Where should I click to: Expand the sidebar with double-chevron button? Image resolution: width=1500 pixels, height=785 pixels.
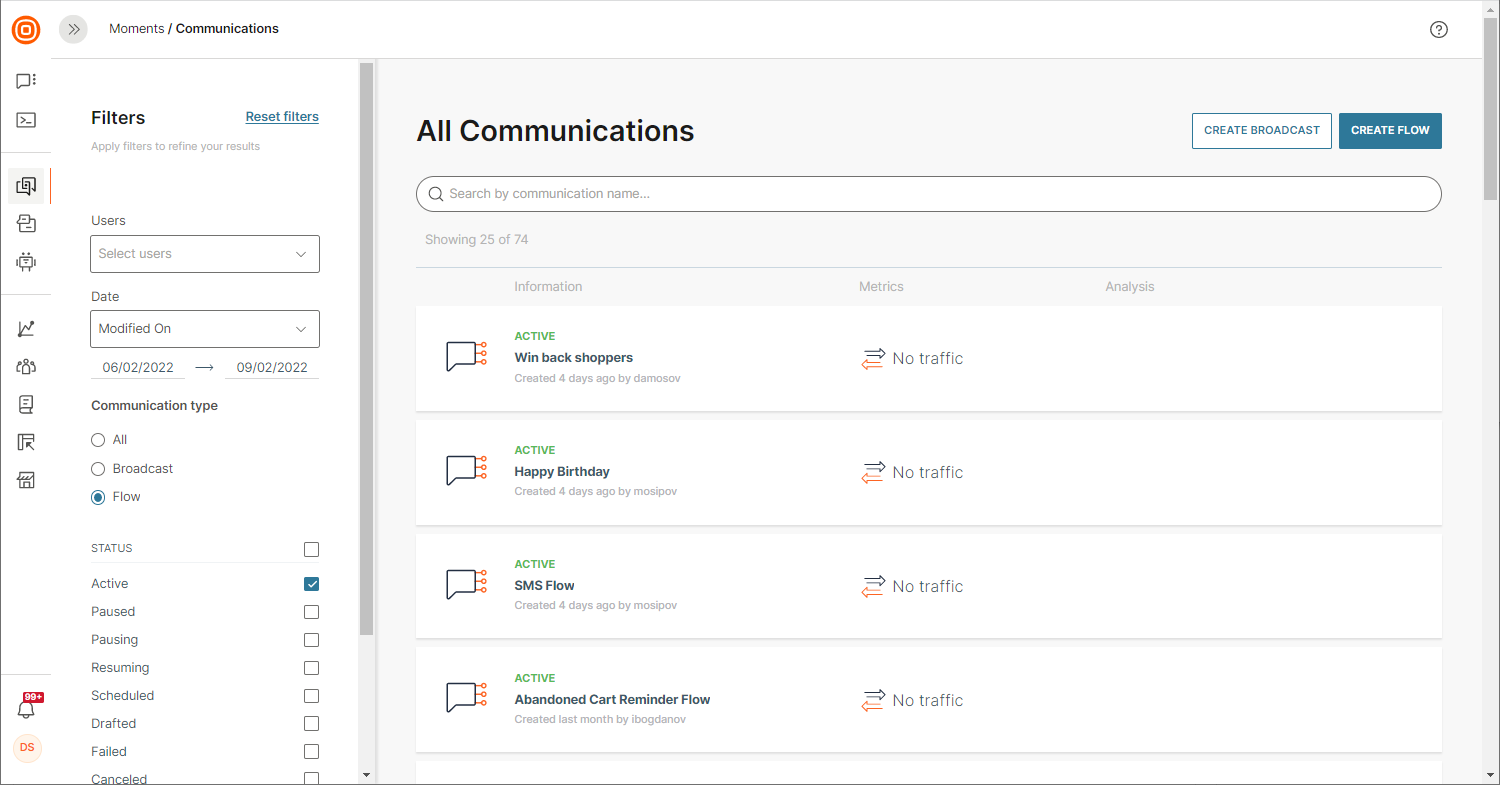pos(73,30)
